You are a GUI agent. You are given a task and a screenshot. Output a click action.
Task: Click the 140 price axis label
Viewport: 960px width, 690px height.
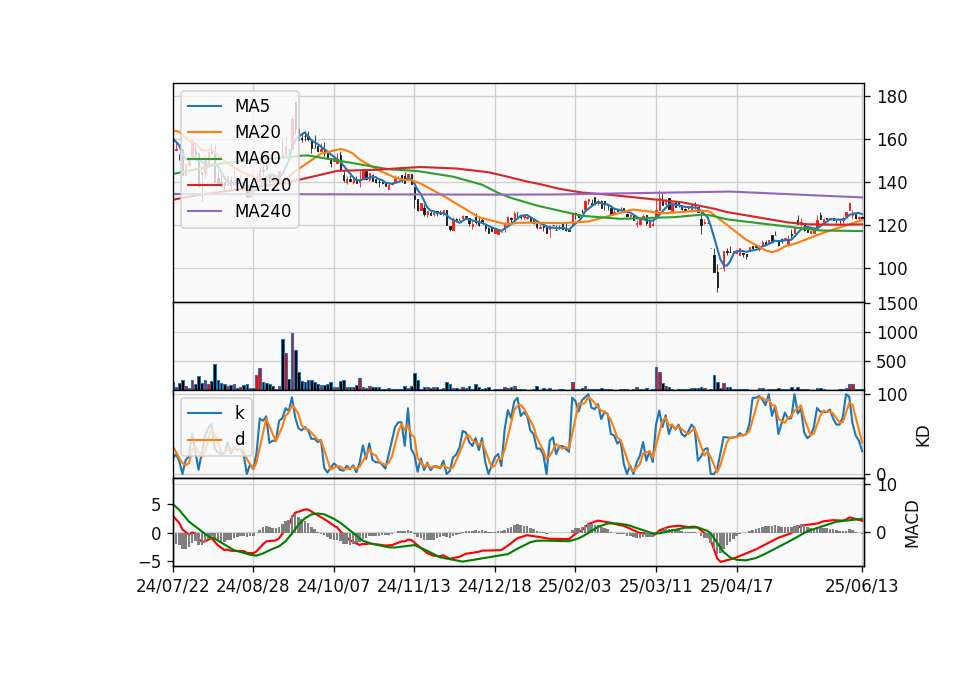(x=892, y=182)
